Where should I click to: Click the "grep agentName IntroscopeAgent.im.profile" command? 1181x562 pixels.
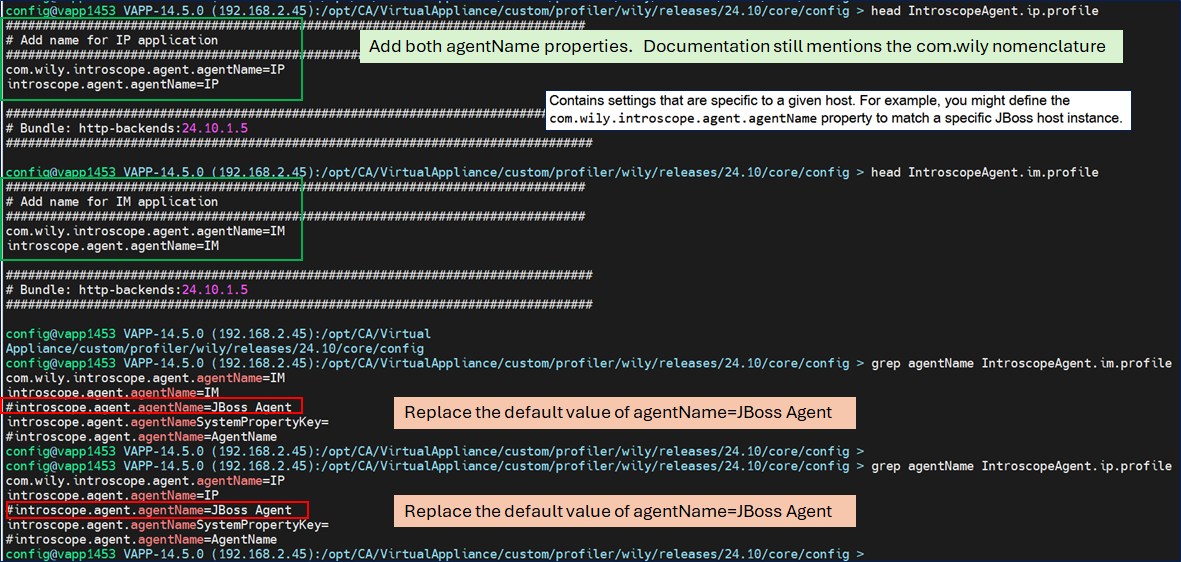(x=1021, y=363)
